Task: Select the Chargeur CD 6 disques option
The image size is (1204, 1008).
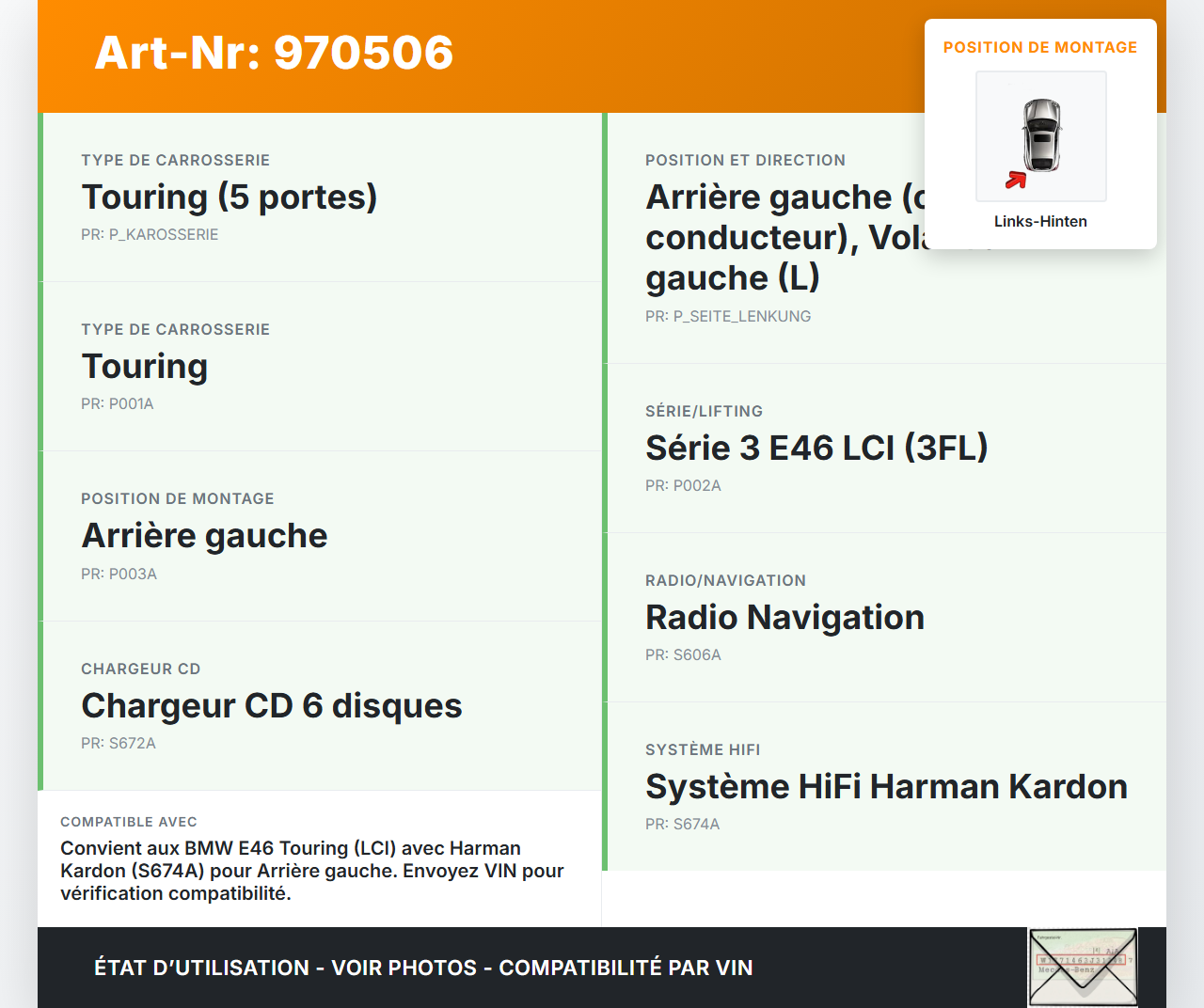Action: [272, 705]
